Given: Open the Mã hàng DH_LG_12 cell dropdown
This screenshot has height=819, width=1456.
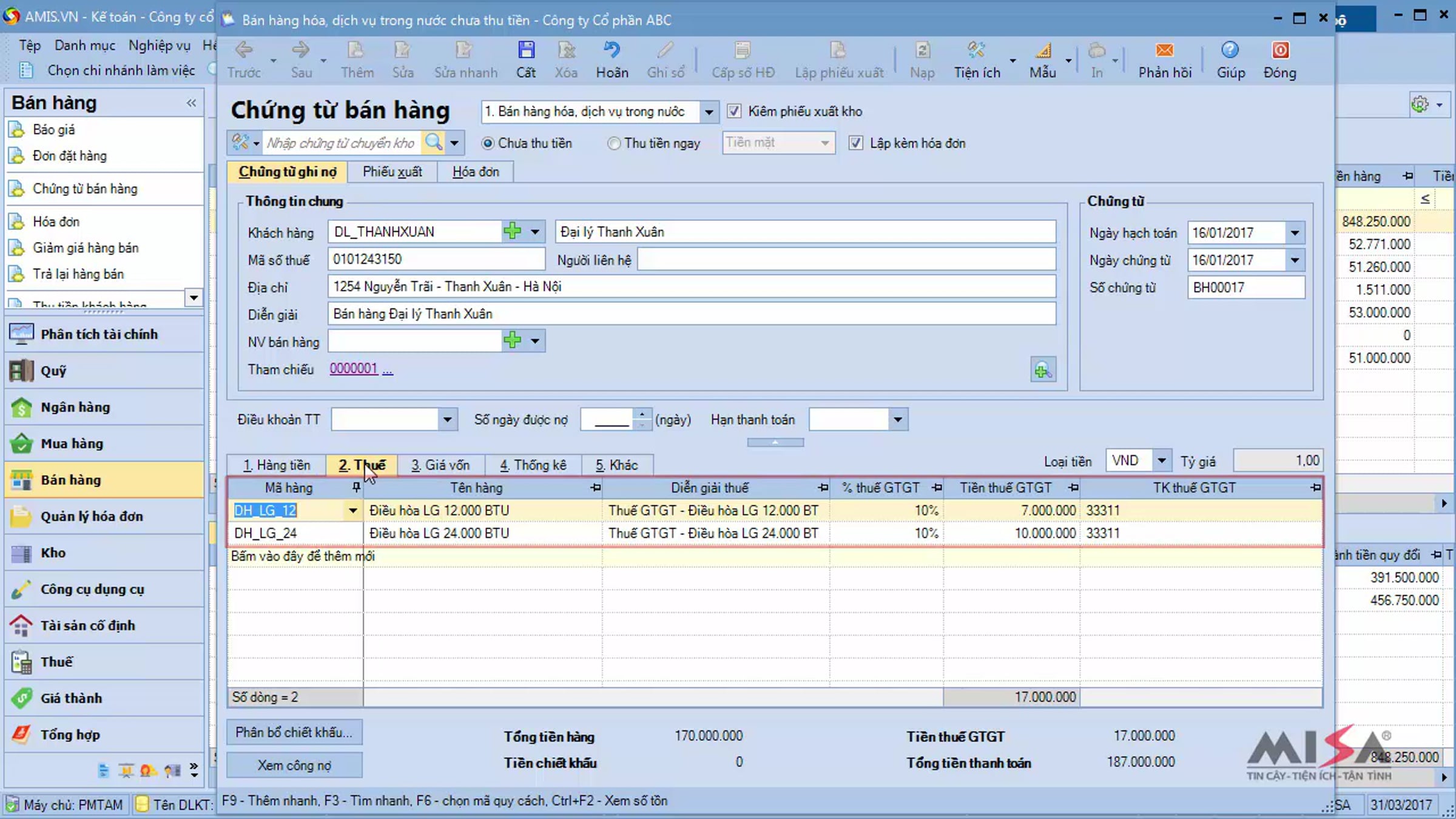Looking at the screenshot, I should (x=352, y=510).
